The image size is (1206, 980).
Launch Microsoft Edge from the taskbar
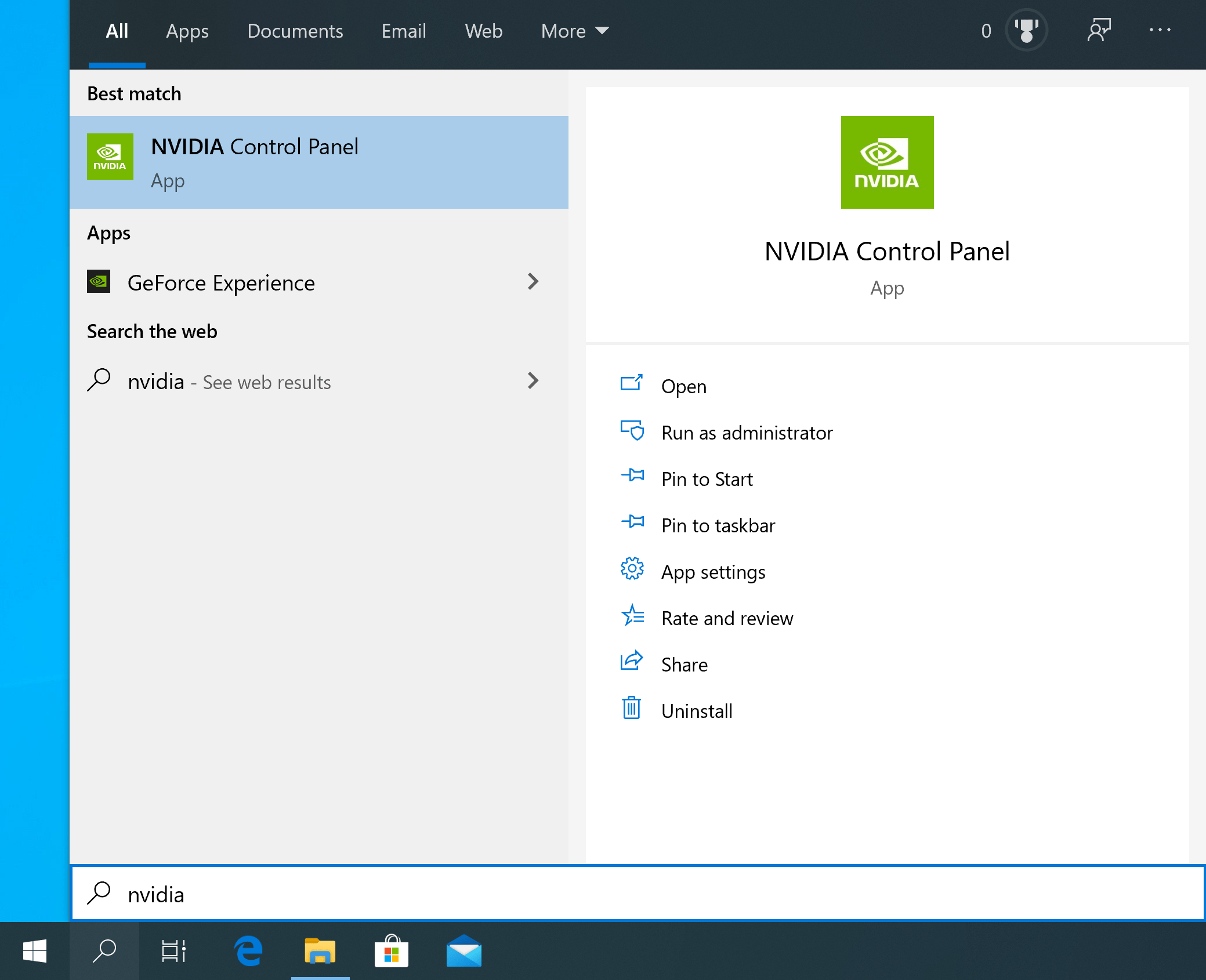[248, 951]
